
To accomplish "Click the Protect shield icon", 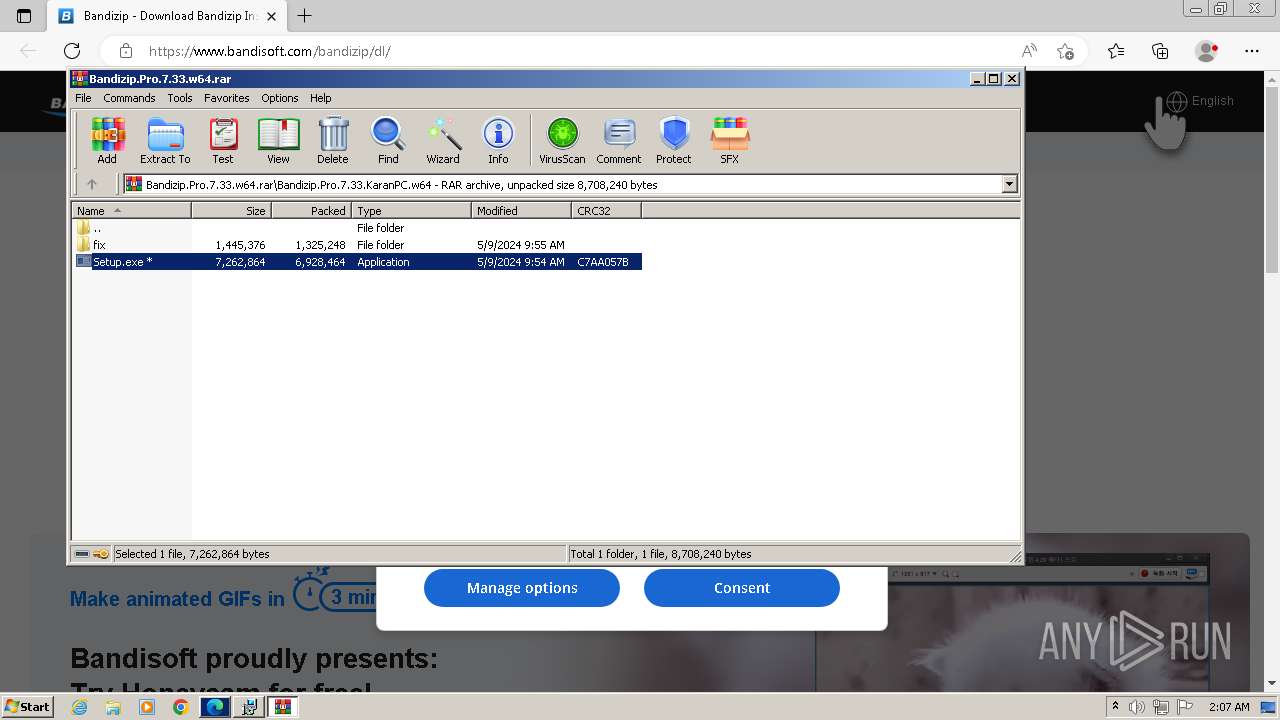I will pyautogui.click(x=674, y=140).
